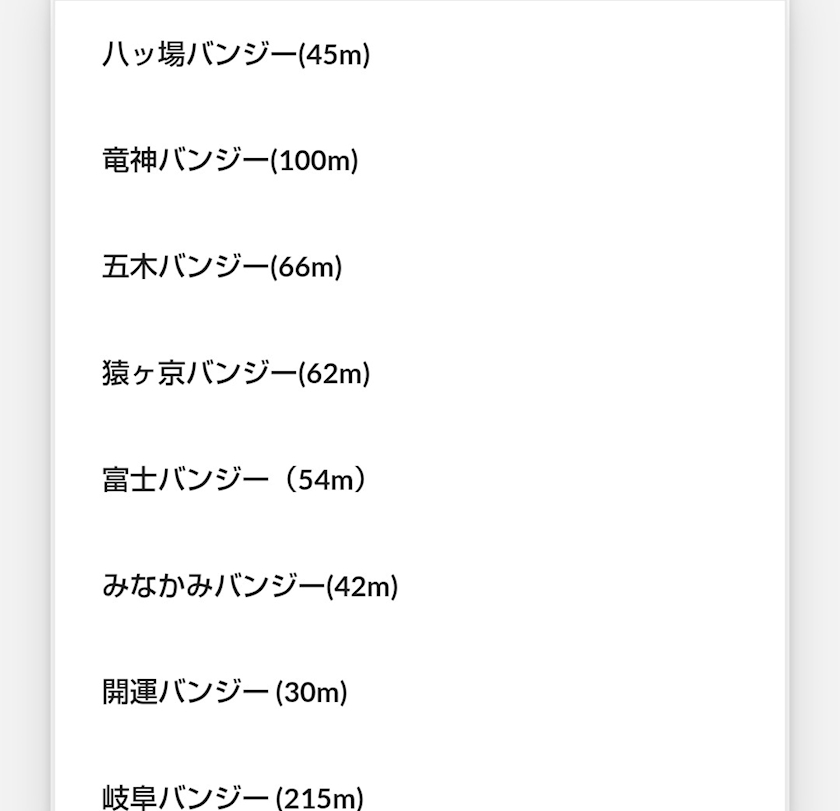Choose the 富士バンジー（54m）option

pos(236,479)
